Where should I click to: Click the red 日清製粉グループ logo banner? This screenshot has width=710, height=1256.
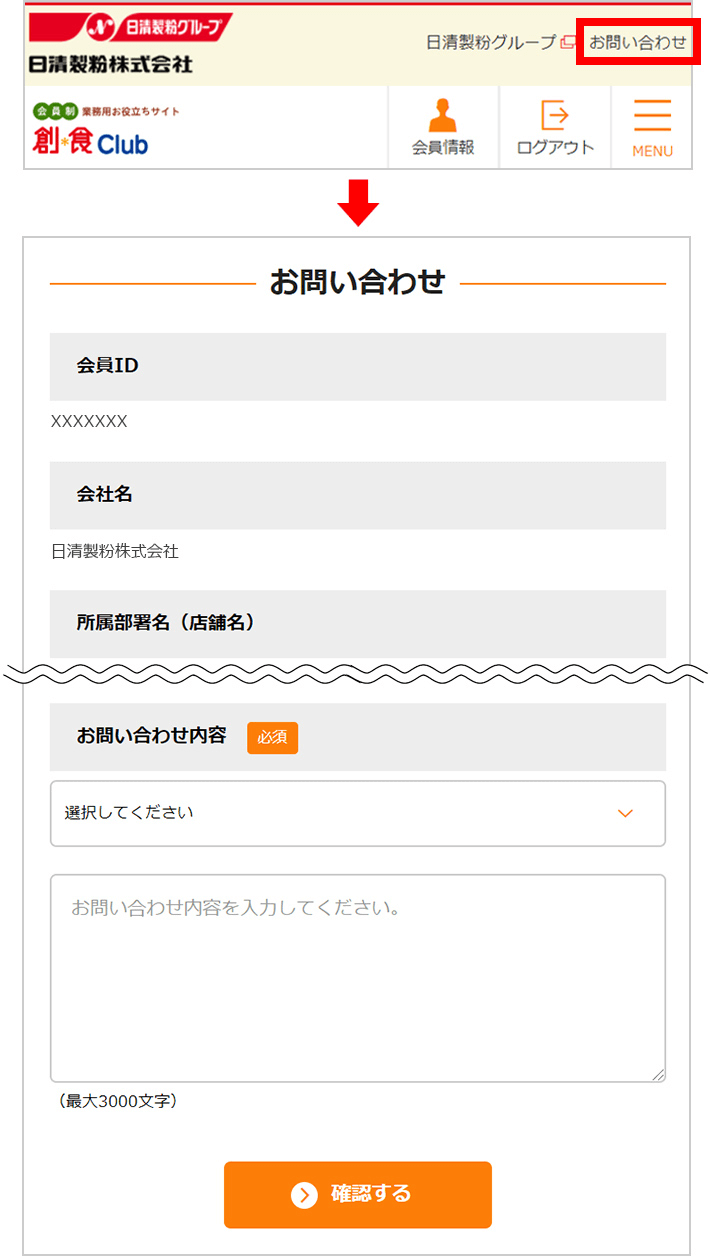[130, 28]
